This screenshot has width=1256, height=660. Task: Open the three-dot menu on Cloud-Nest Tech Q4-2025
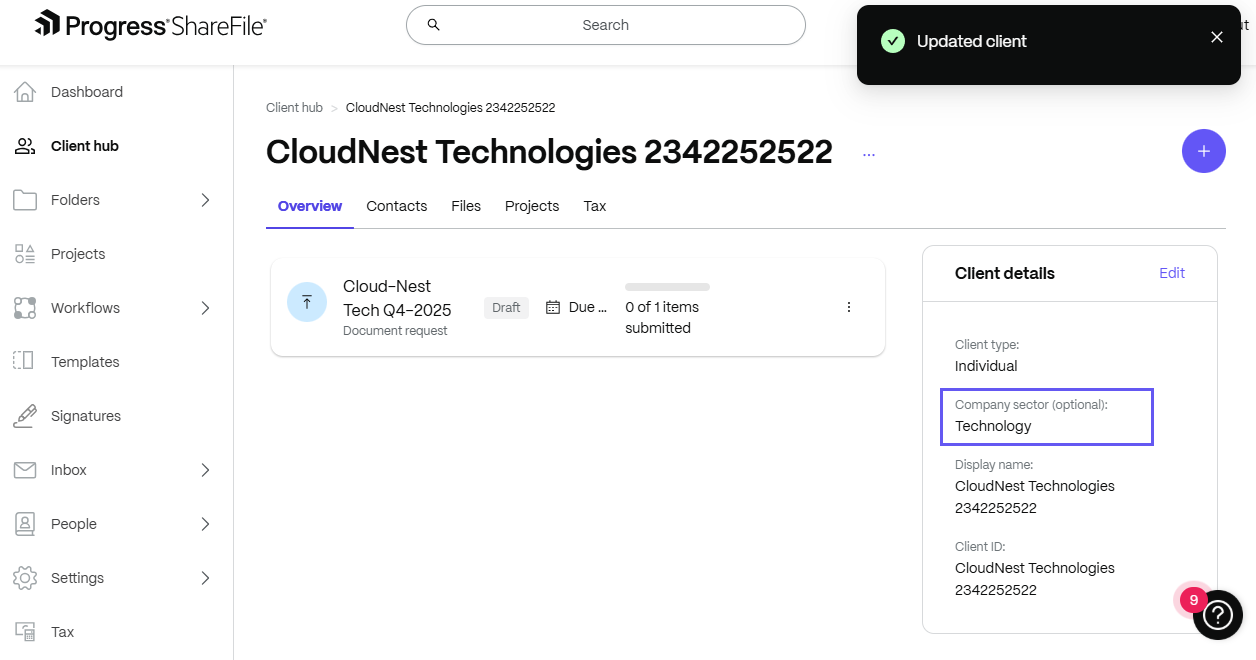point(849,307)
